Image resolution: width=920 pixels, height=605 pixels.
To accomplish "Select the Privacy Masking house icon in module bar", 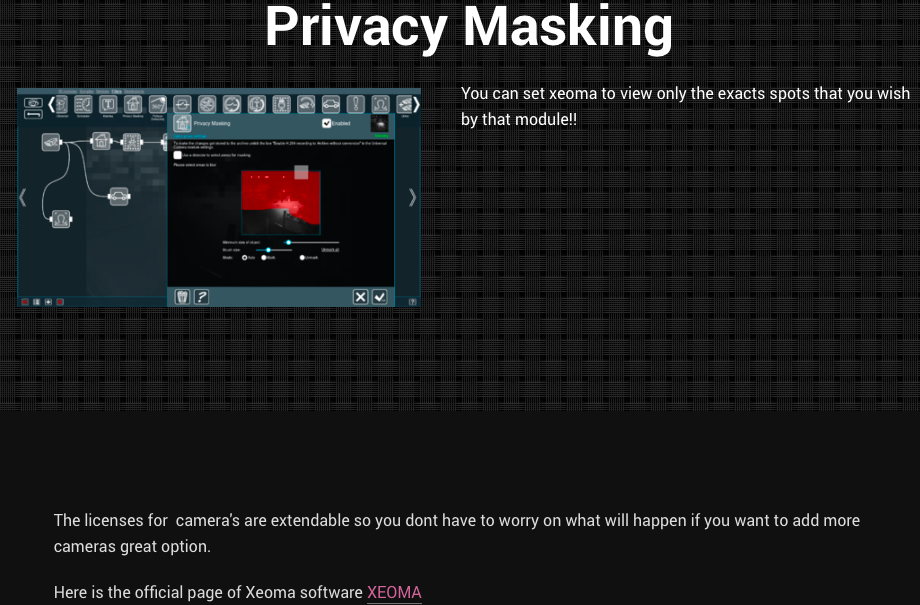I will (133, 104).
